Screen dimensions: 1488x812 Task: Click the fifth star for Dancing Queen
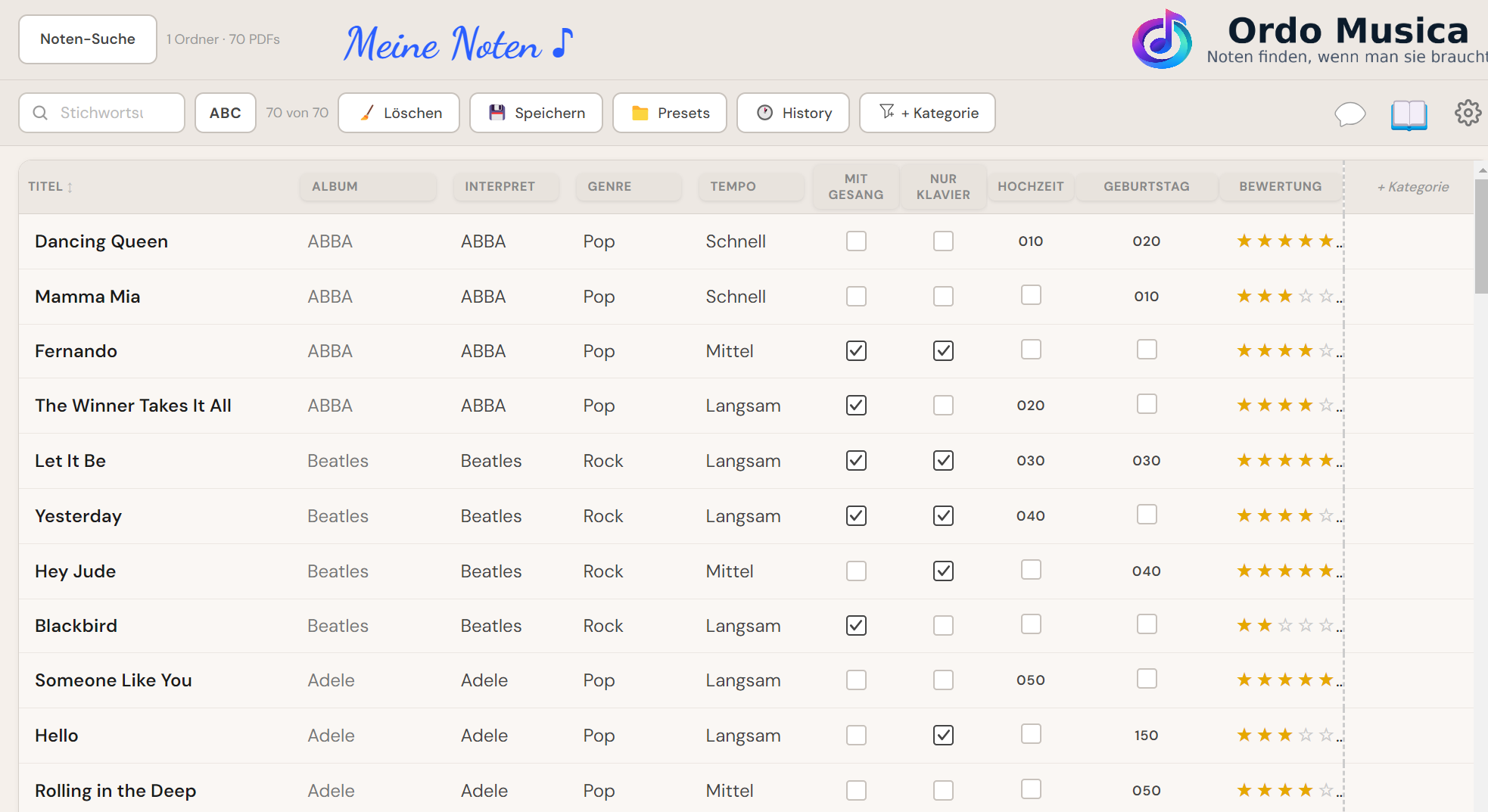(x=1326, y=241)
